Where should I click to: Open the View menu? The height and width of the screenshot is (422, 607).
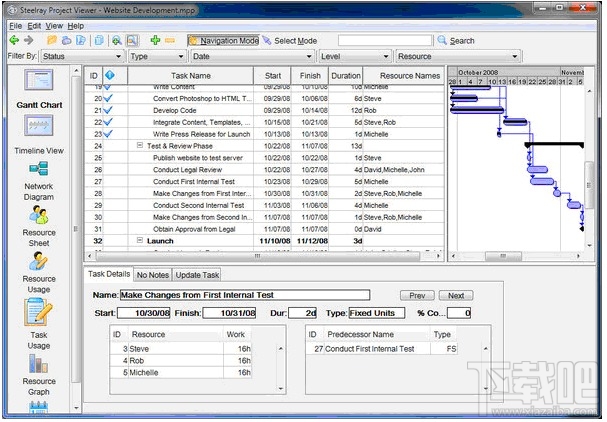point(54,26)
